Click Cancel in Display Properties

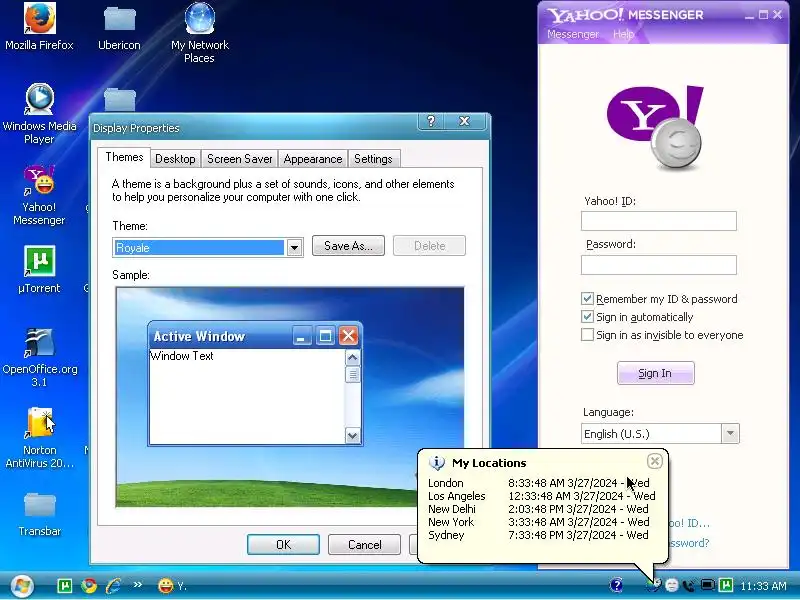364,544
